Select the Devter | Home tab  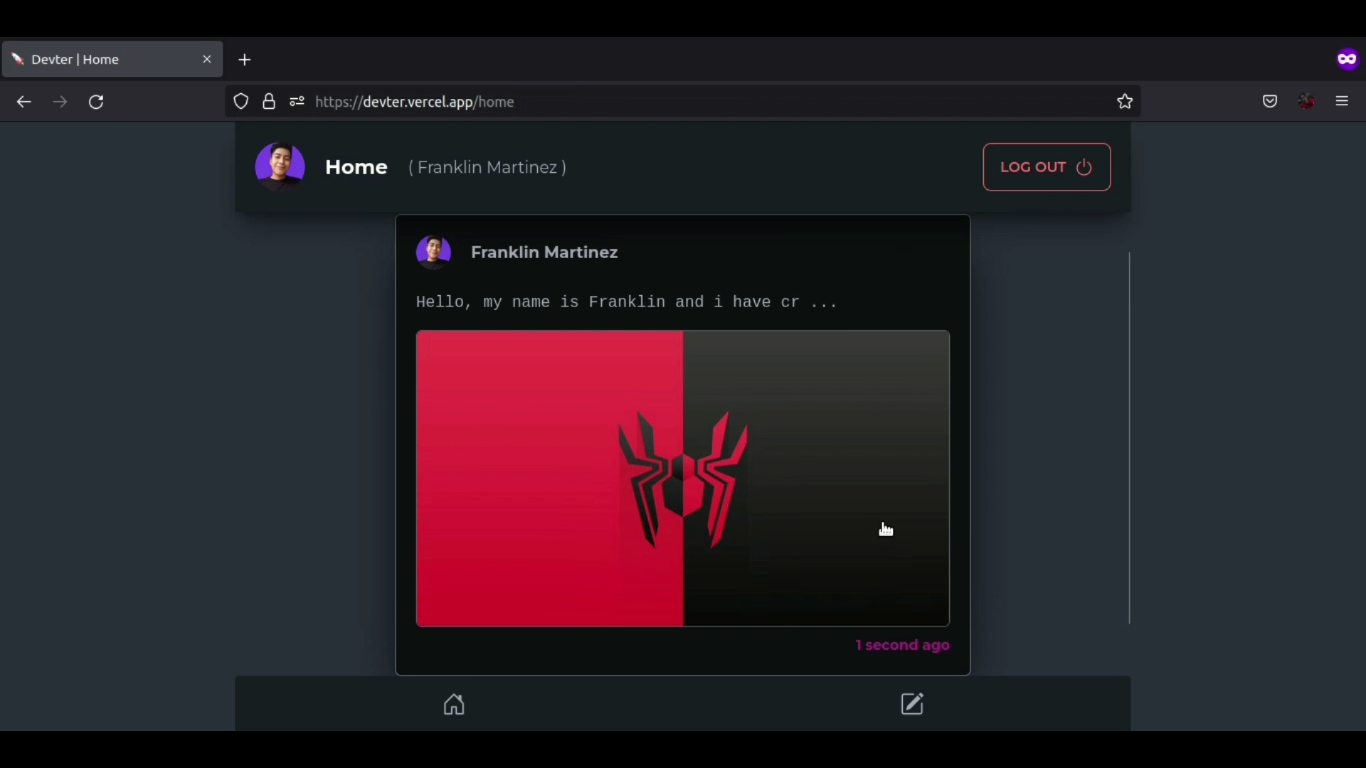coord(112,60)
